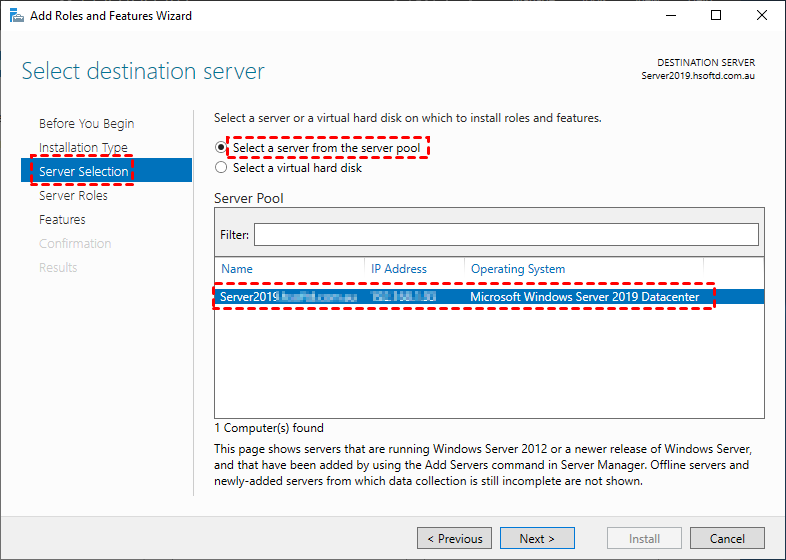Sort by Operating System column
The width and height of the screenshot is (786, 560).
click(x=518, y=269)
